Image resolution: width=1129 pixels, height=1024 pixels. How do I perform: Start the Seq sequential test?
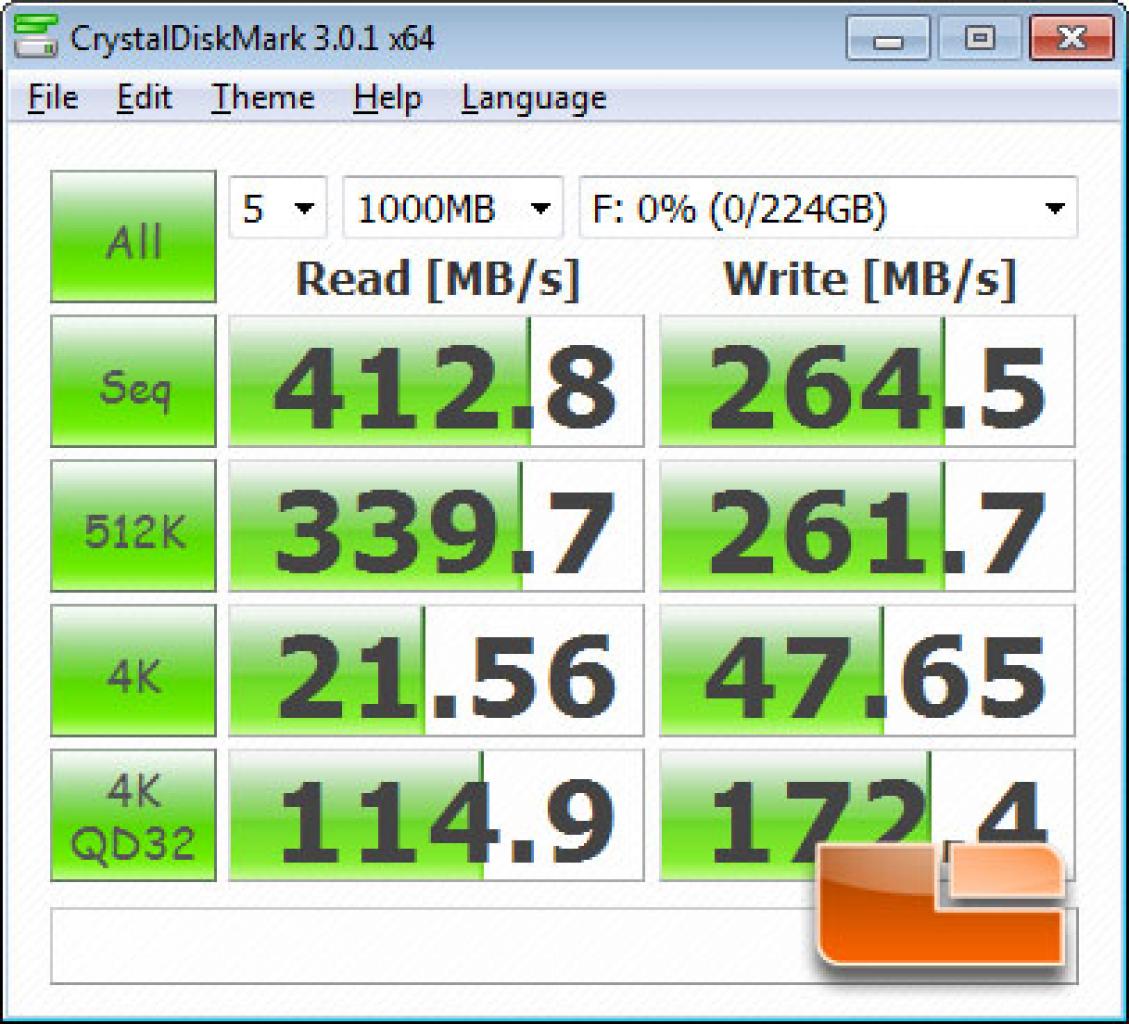[133, 381]
